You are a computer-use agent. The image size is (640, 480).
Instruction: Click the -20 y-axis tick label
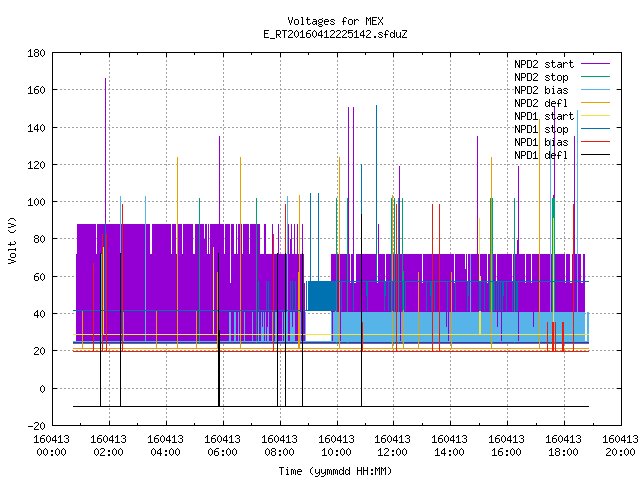(x=36, y=426)
